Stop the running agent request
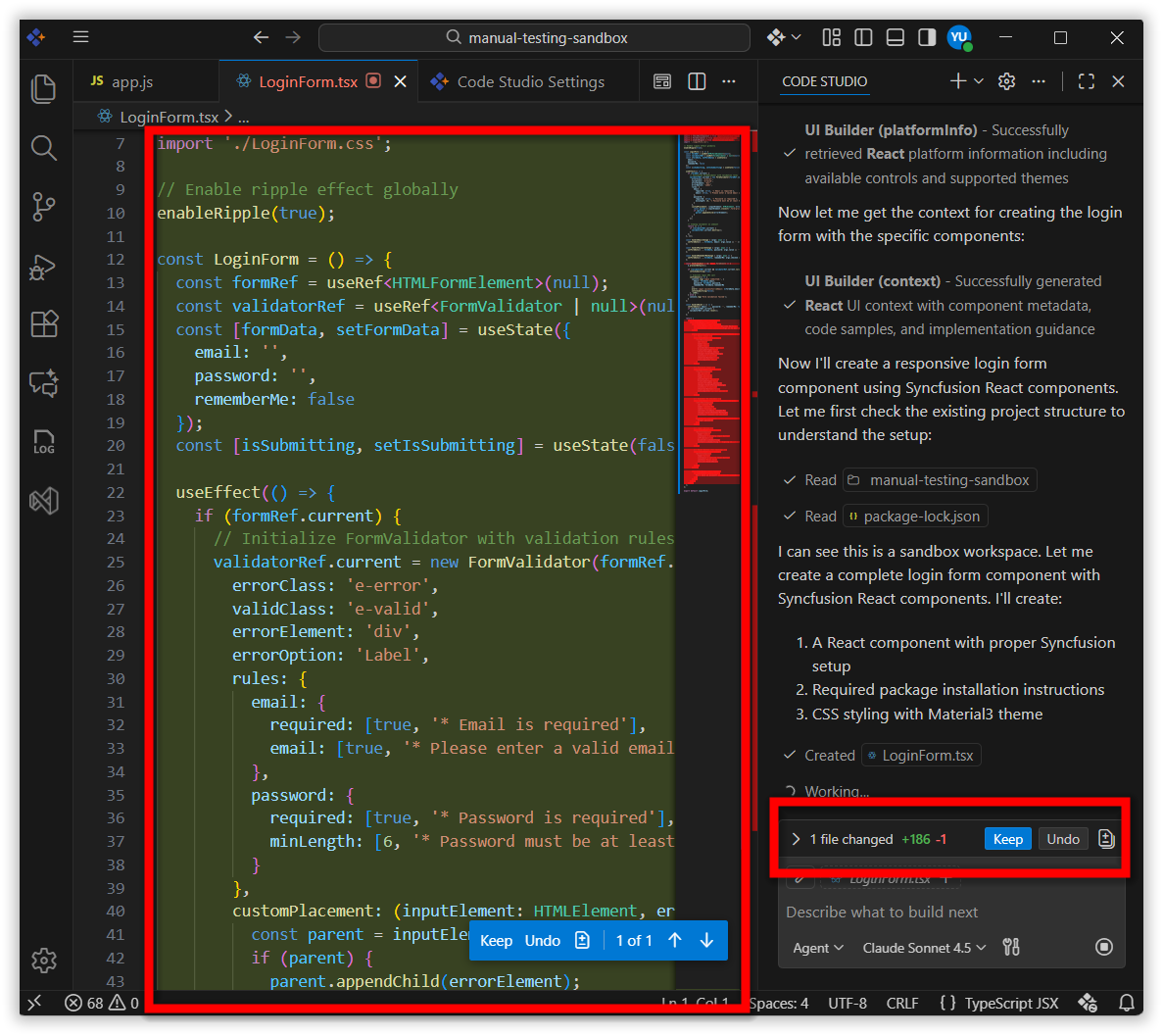The height and width of the screenshot is (1036, 1163). point(1104,947)
